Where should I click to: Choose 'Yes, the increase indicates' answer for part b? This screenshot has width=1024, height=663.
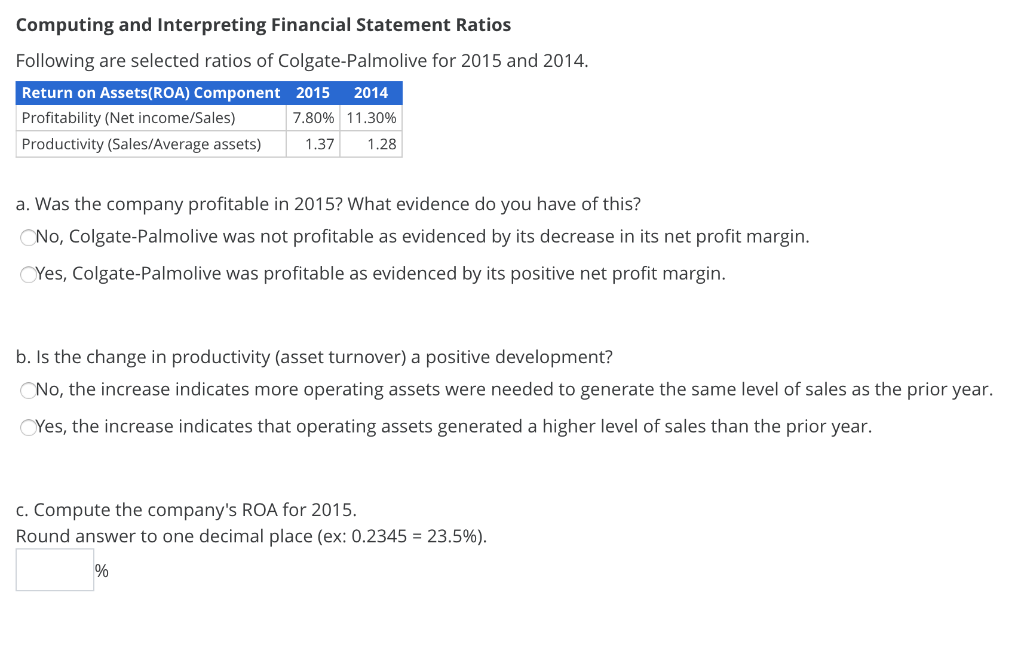click(x=28, y=426)
